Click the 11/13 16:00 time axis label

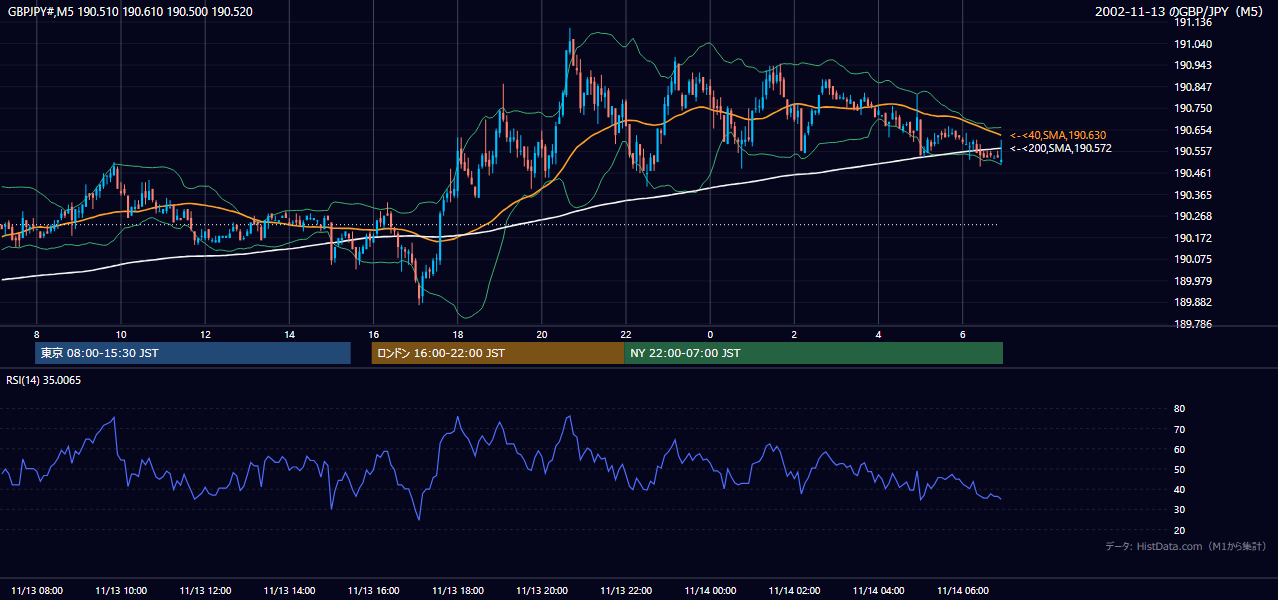pyautogui.click(x=373, y=591)
